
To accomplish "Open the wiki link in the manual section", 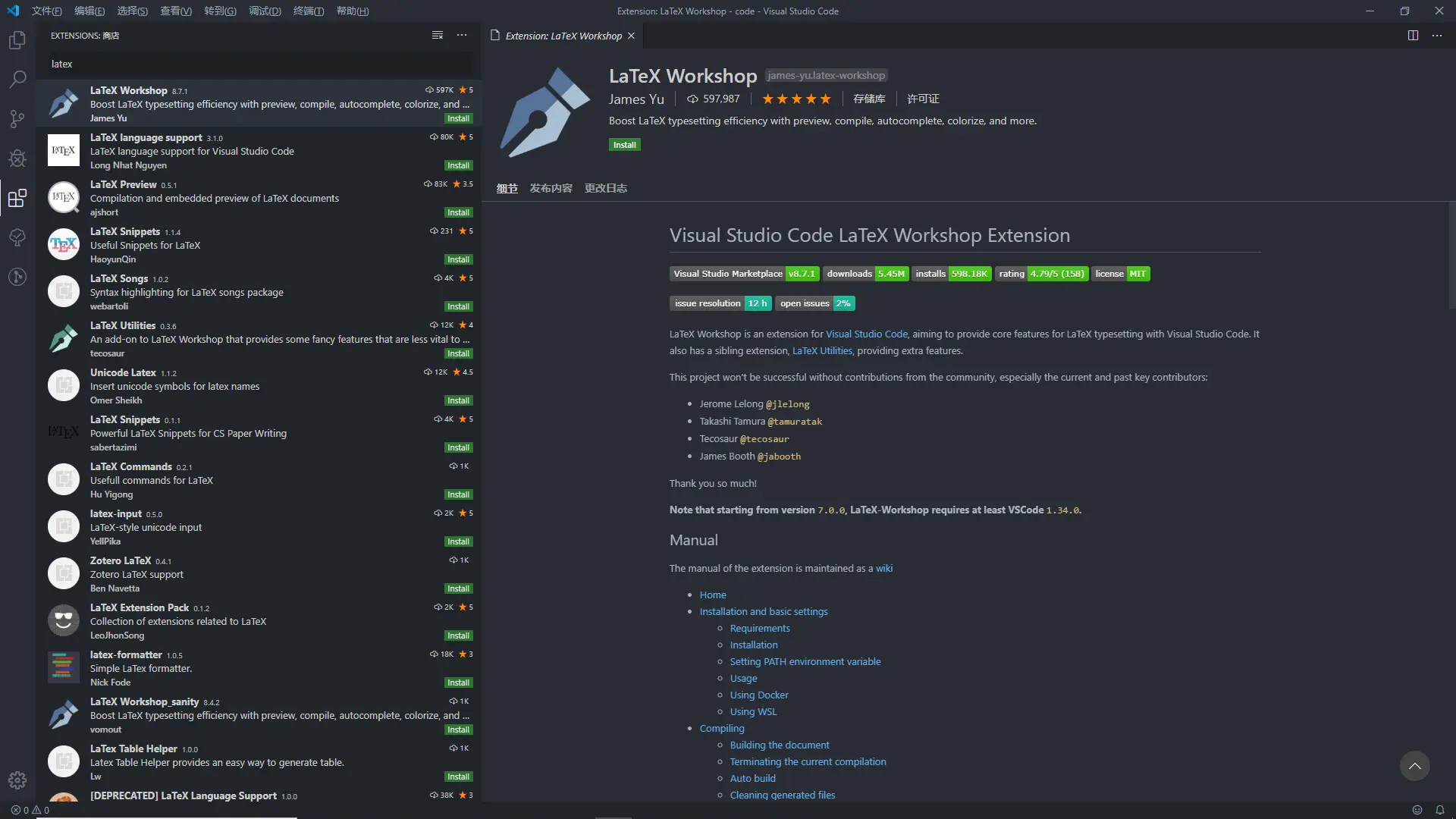I will coord(883,567).
